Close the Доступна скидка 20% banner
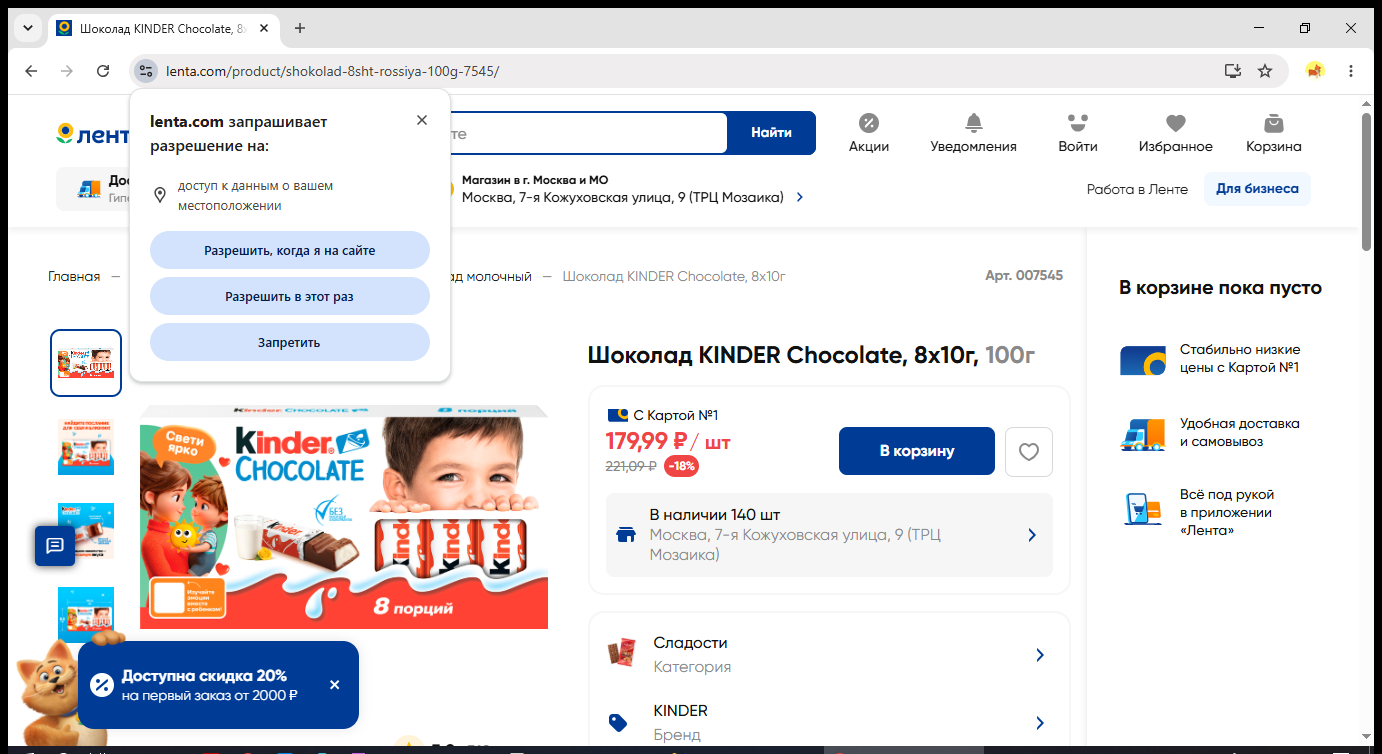Image resolution: width=1382 pixels, height=754 pixels. coord(335,685)
